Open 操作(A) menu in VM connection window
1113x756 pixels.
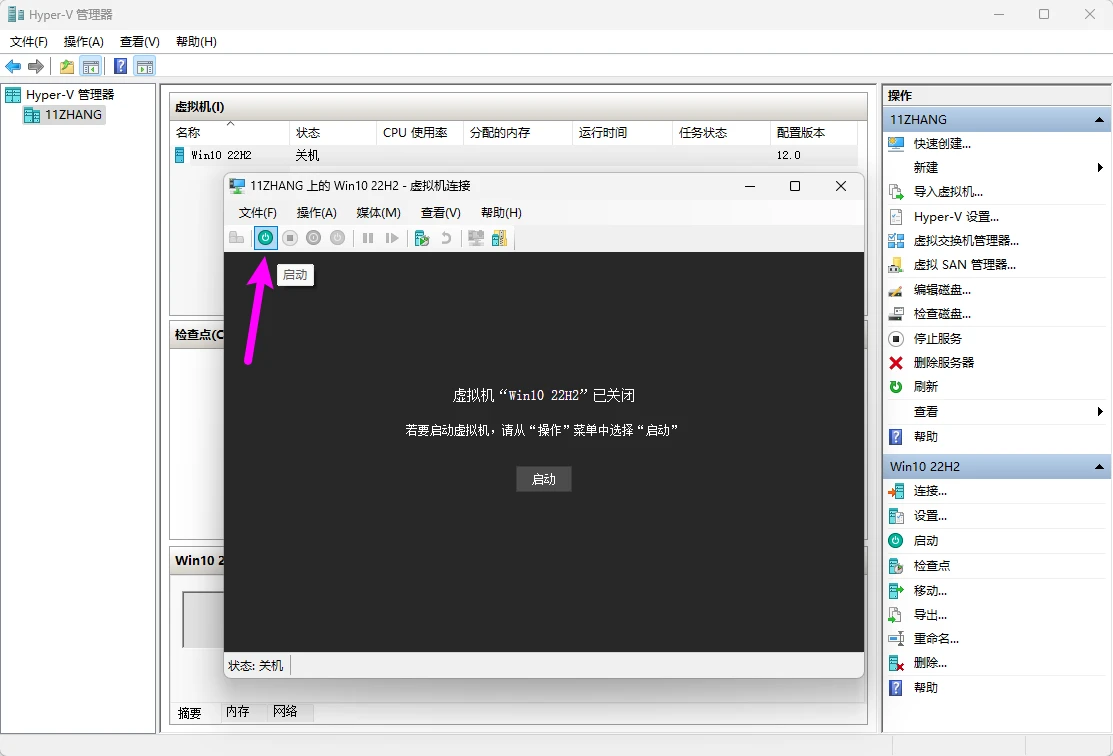(x=317, y=213)
